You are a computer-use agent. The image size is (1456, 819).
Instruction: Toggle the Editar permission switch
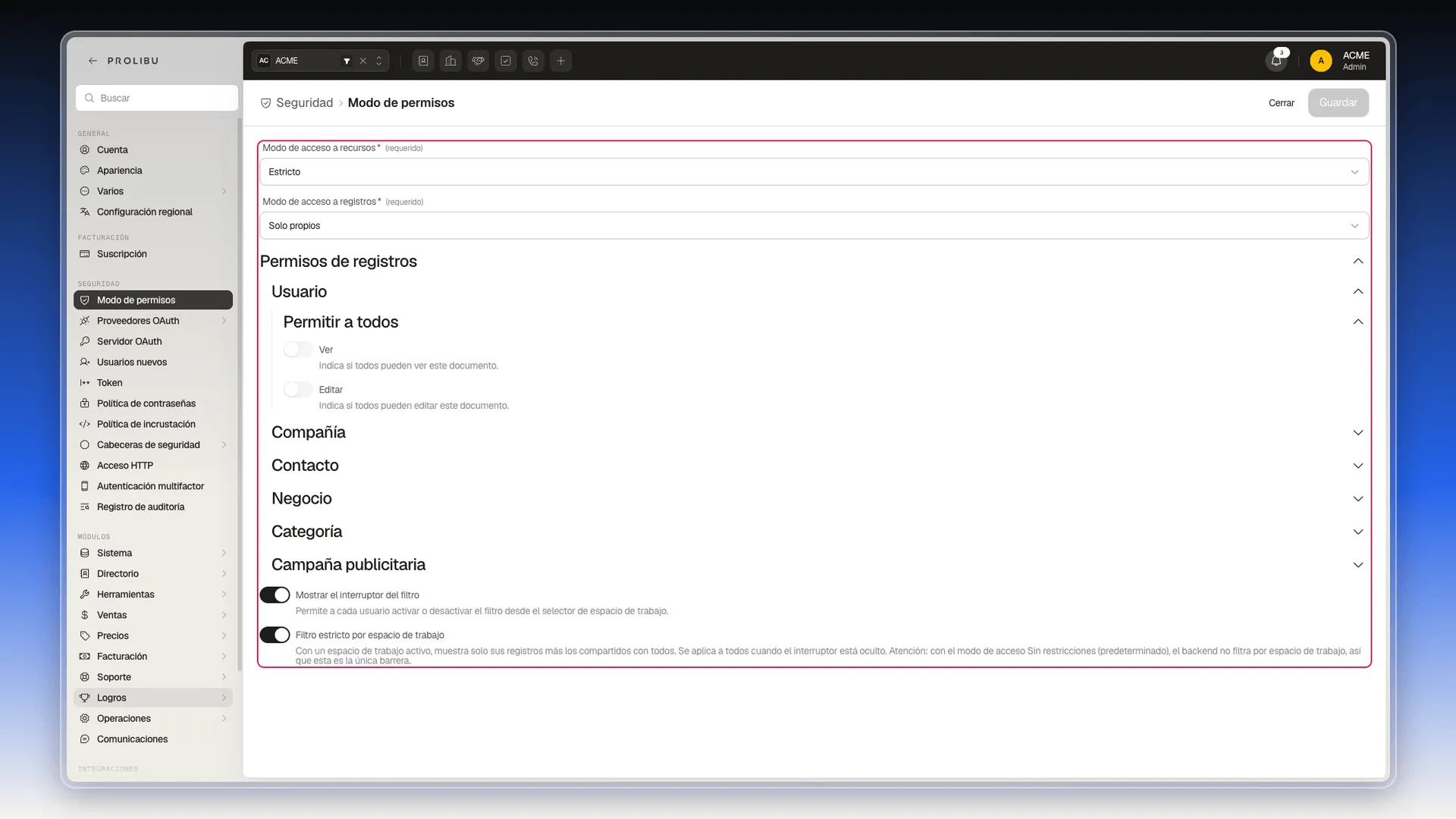tap(298, 390)
